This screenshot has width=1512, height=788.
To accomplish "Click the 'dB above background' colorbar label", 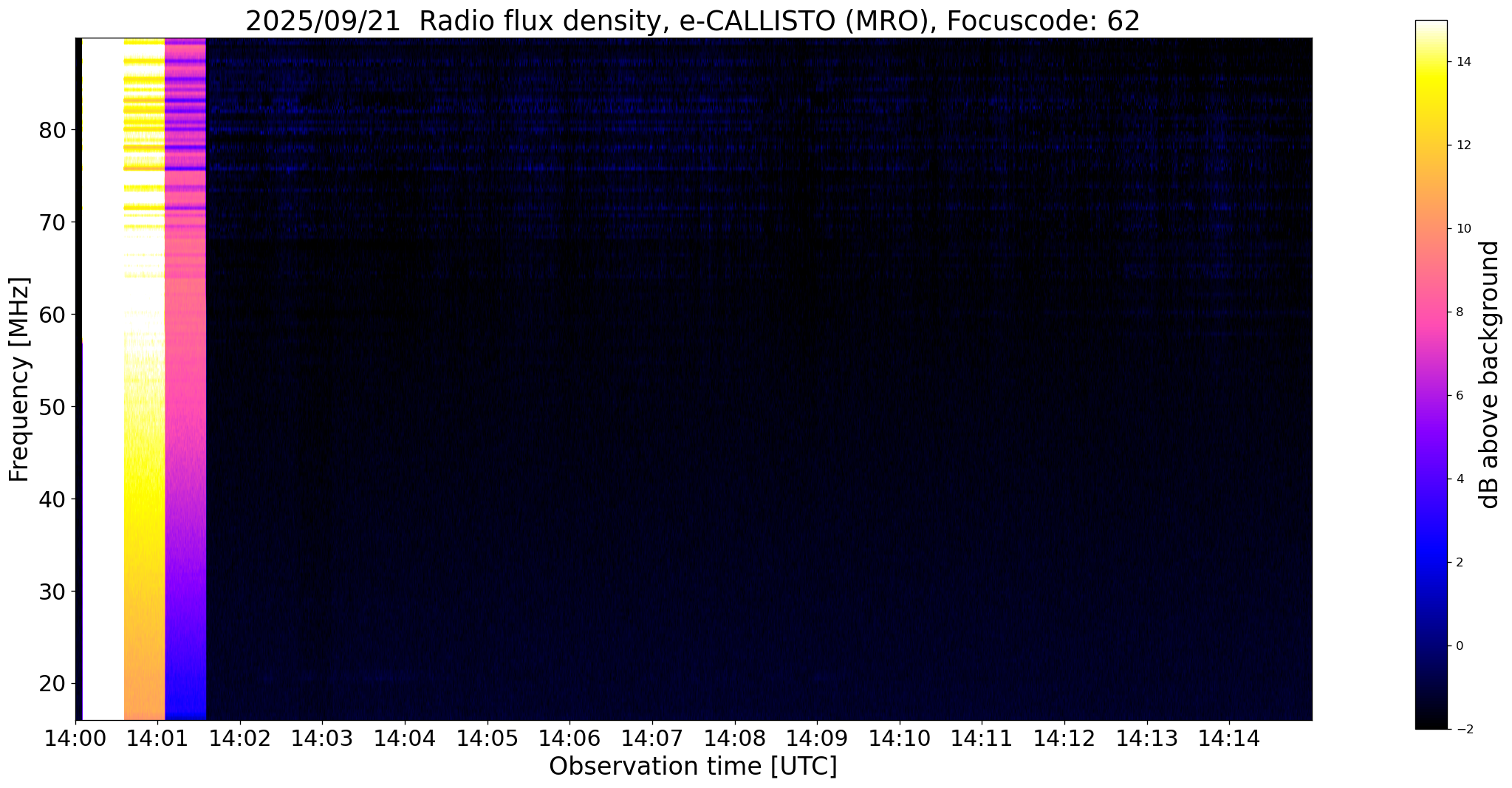I will (1490, 374).
